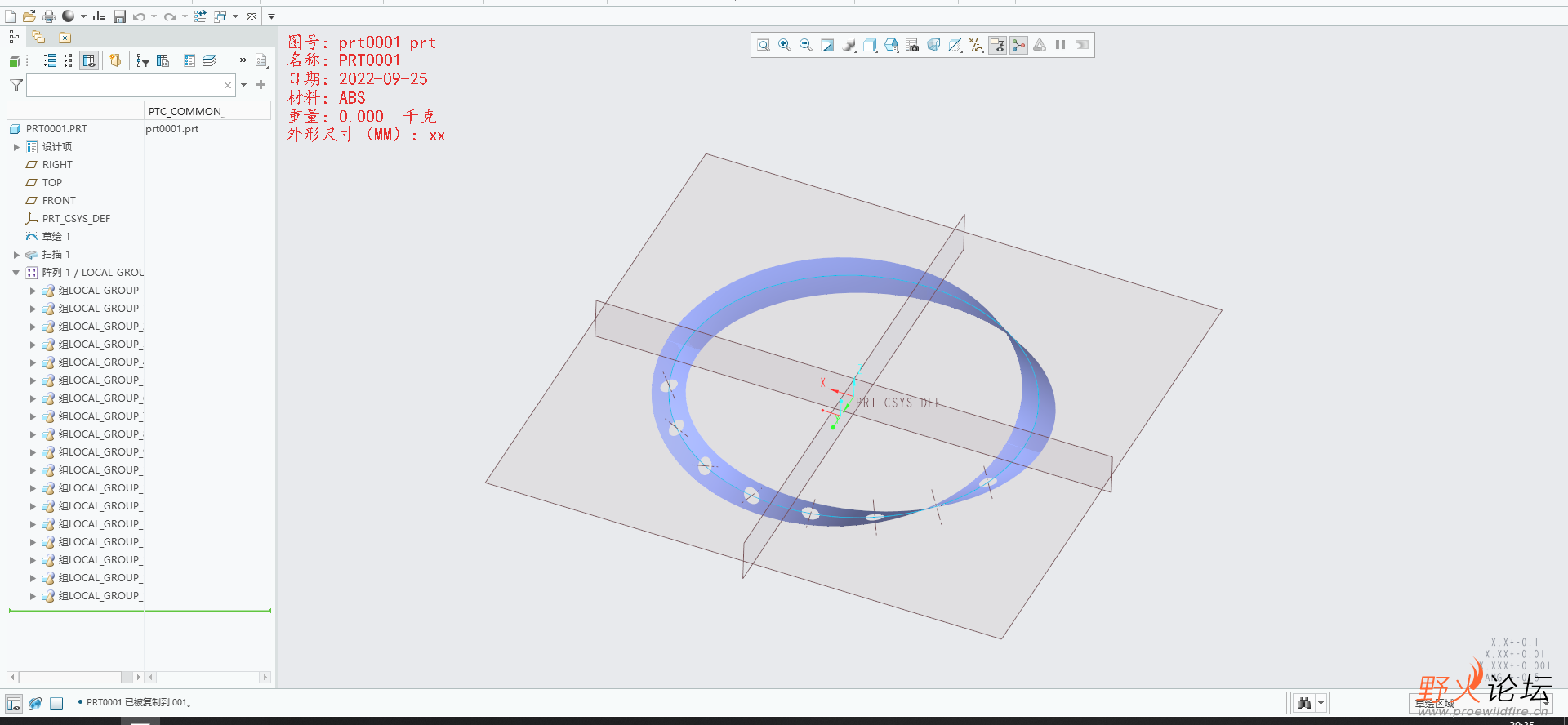The image size is (1568, 725).
Task: Click the pause simulation icon in view toolbar
Action: pos(1060,45)
